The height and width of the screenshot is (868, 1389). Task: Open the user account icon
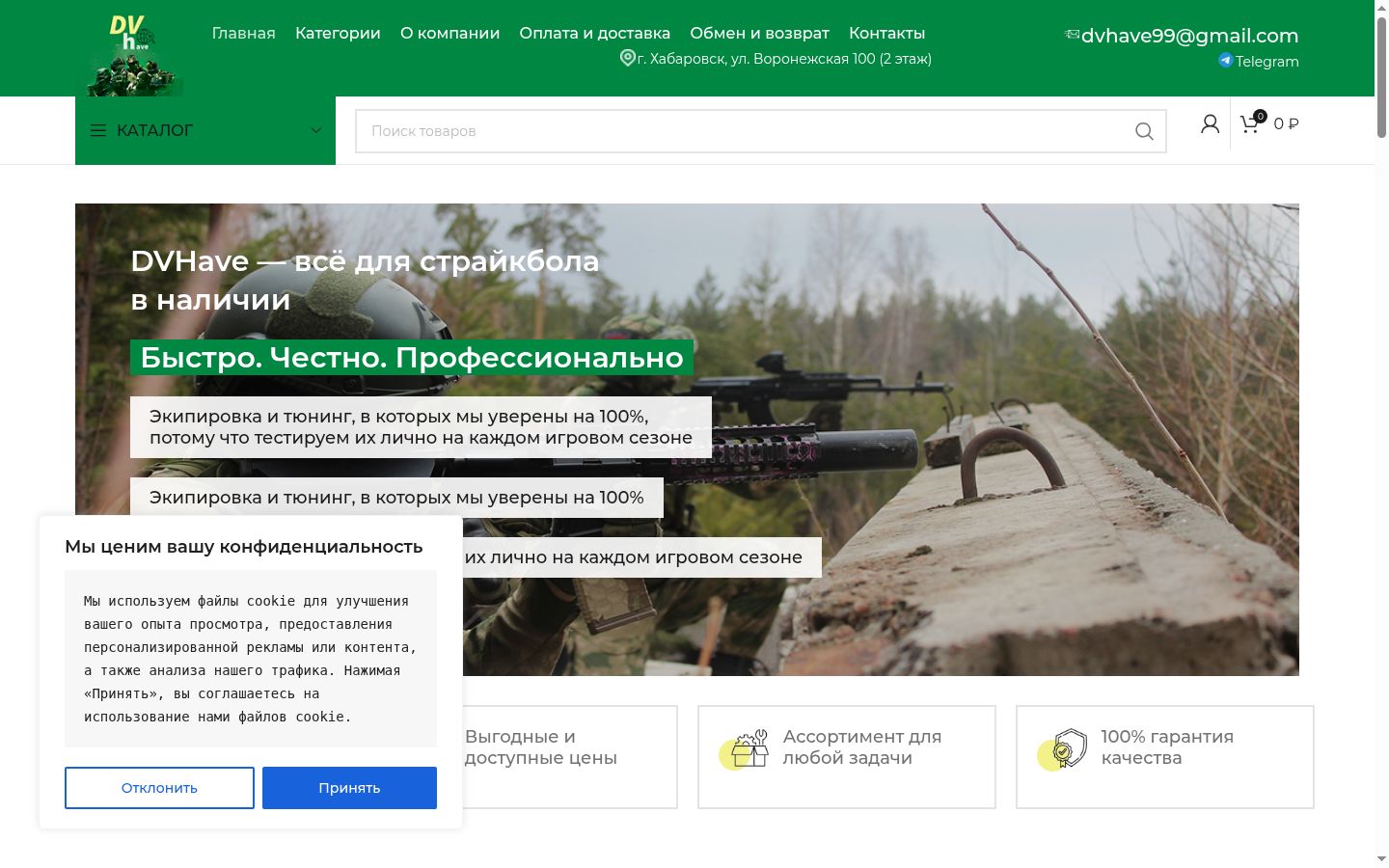(x=1210, y=123)
